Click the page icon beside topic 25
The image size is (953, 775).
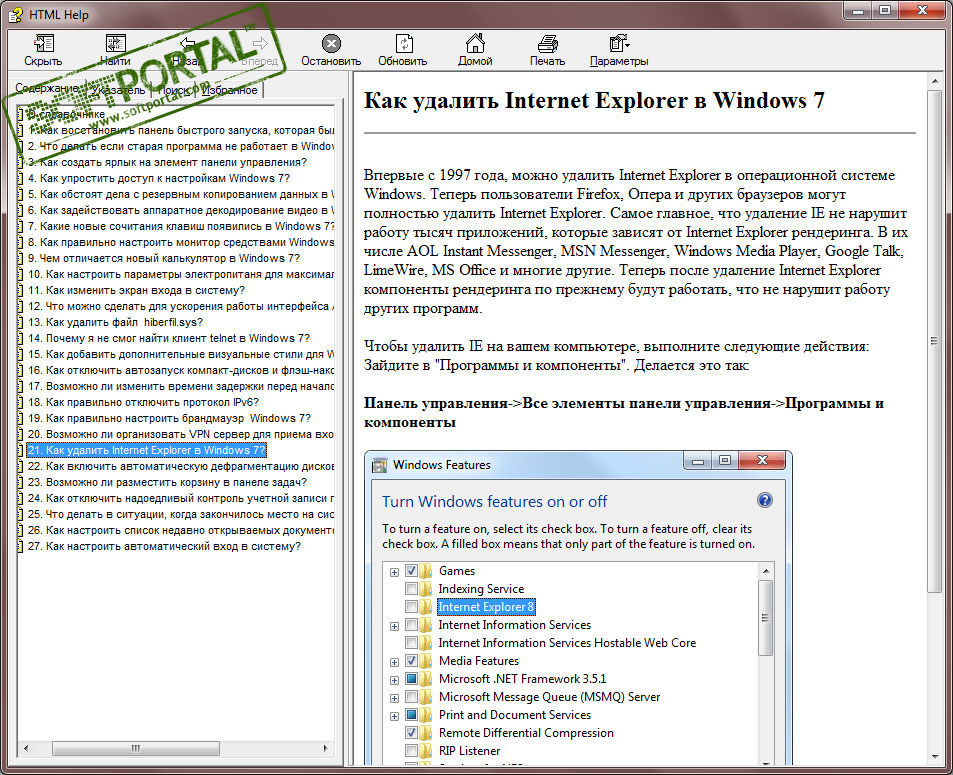coord(21,514)
